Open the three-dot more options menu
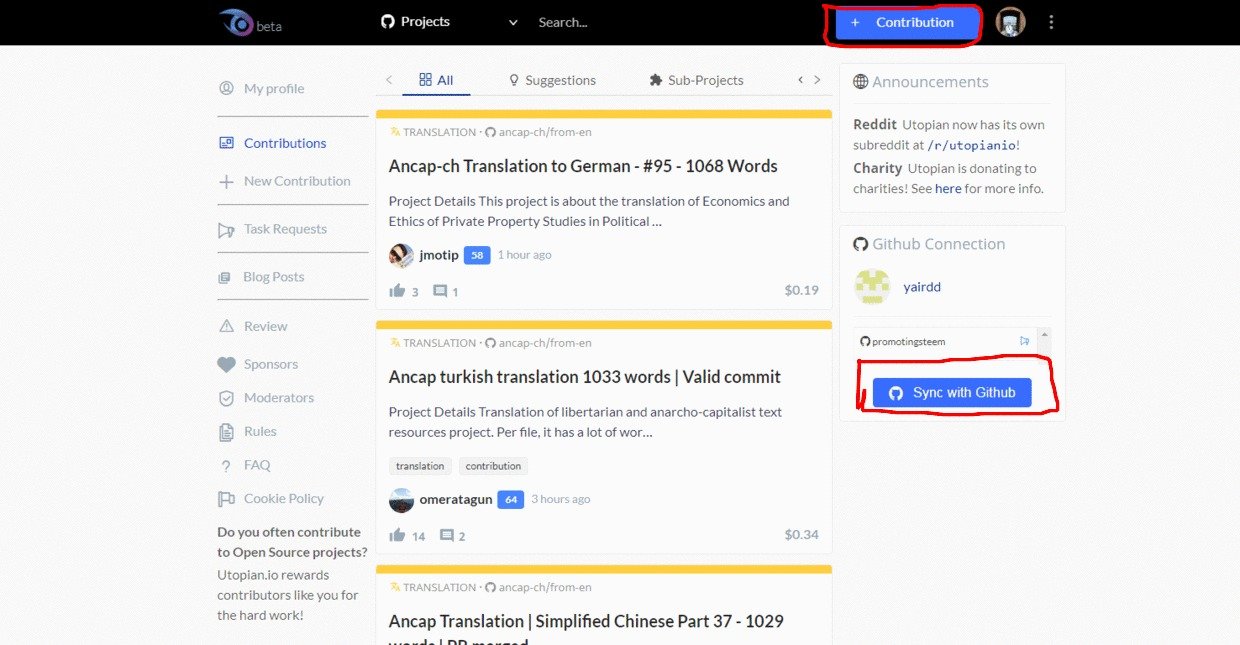The height and width of the screenshot is (645, 1240). 1050,22
